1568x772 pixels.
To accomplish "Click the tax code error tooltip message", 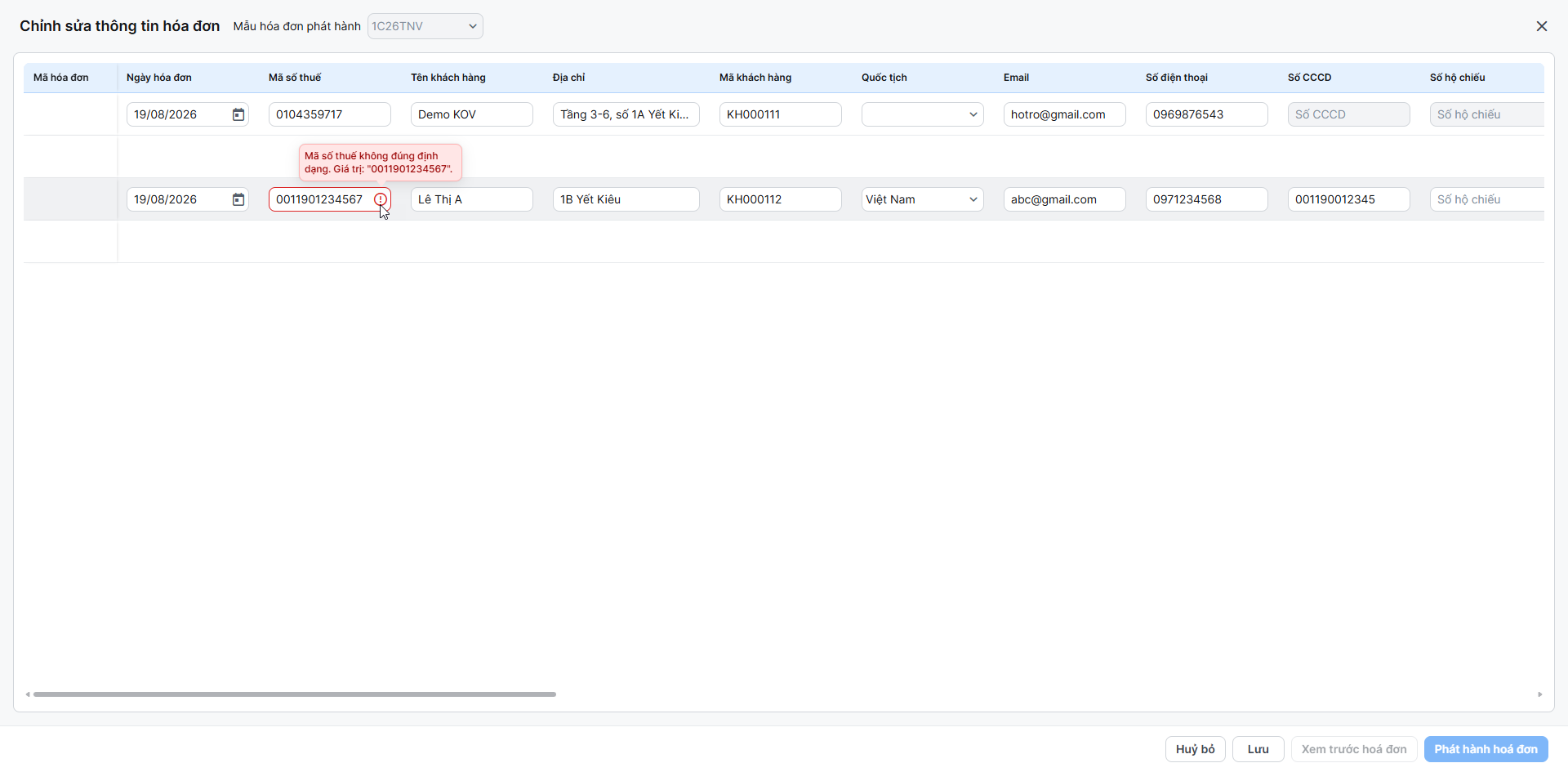I will click(x=381, y=163).
